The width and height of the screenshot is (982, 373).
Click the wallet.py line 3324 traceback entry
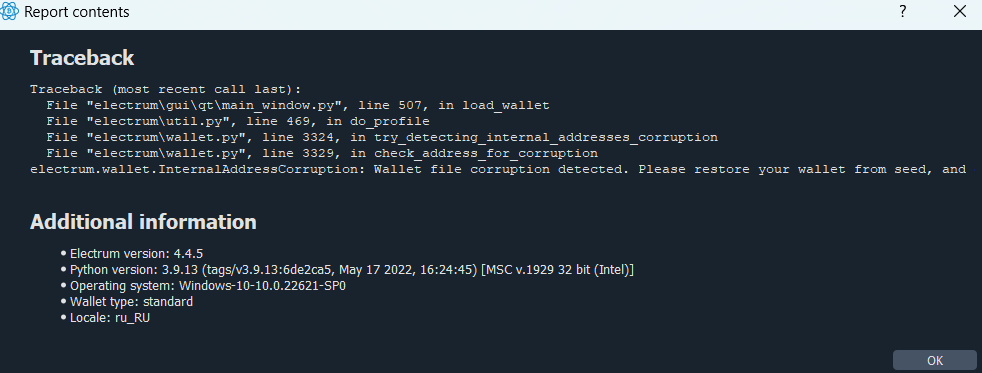382,137
